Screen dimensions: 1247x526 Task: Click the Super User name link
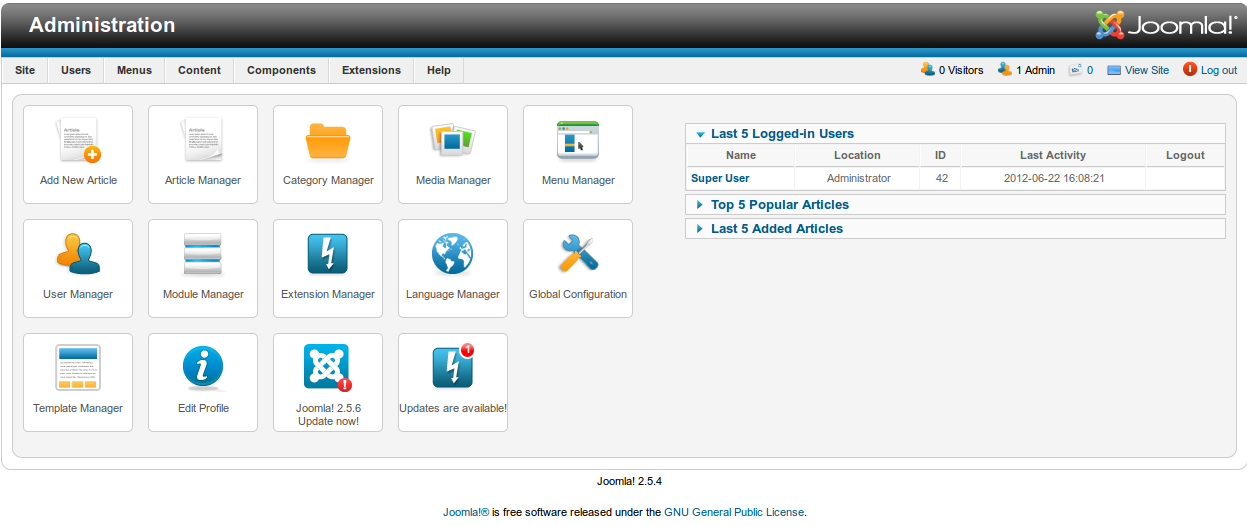click(720, 179)
